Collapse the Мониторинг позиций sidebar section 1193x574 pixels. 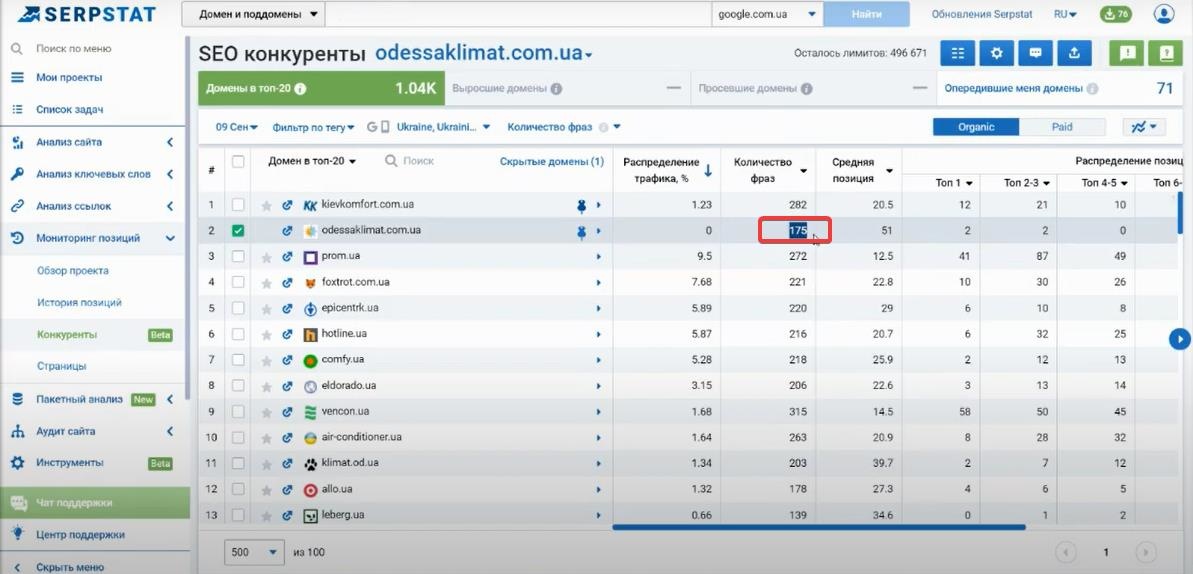[170, 238]
